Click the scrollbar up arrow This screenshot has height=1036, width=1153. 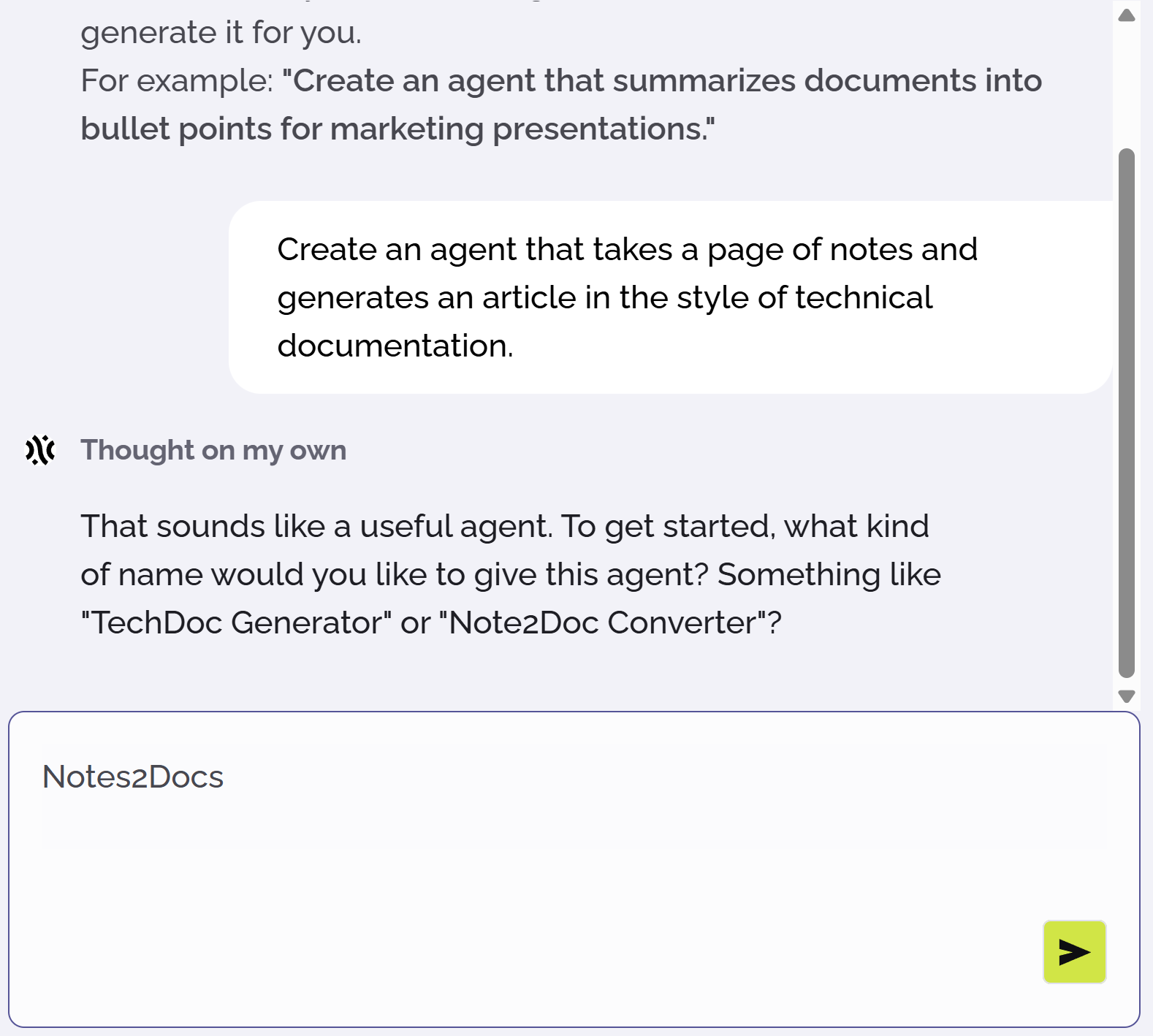coord(1127,15)
